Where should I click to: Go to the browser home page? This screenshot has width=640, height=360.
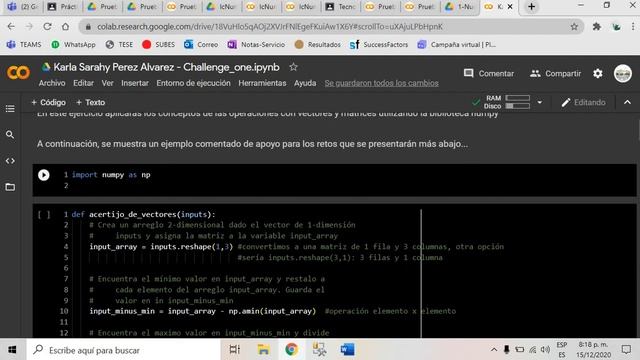click(65, 27)
